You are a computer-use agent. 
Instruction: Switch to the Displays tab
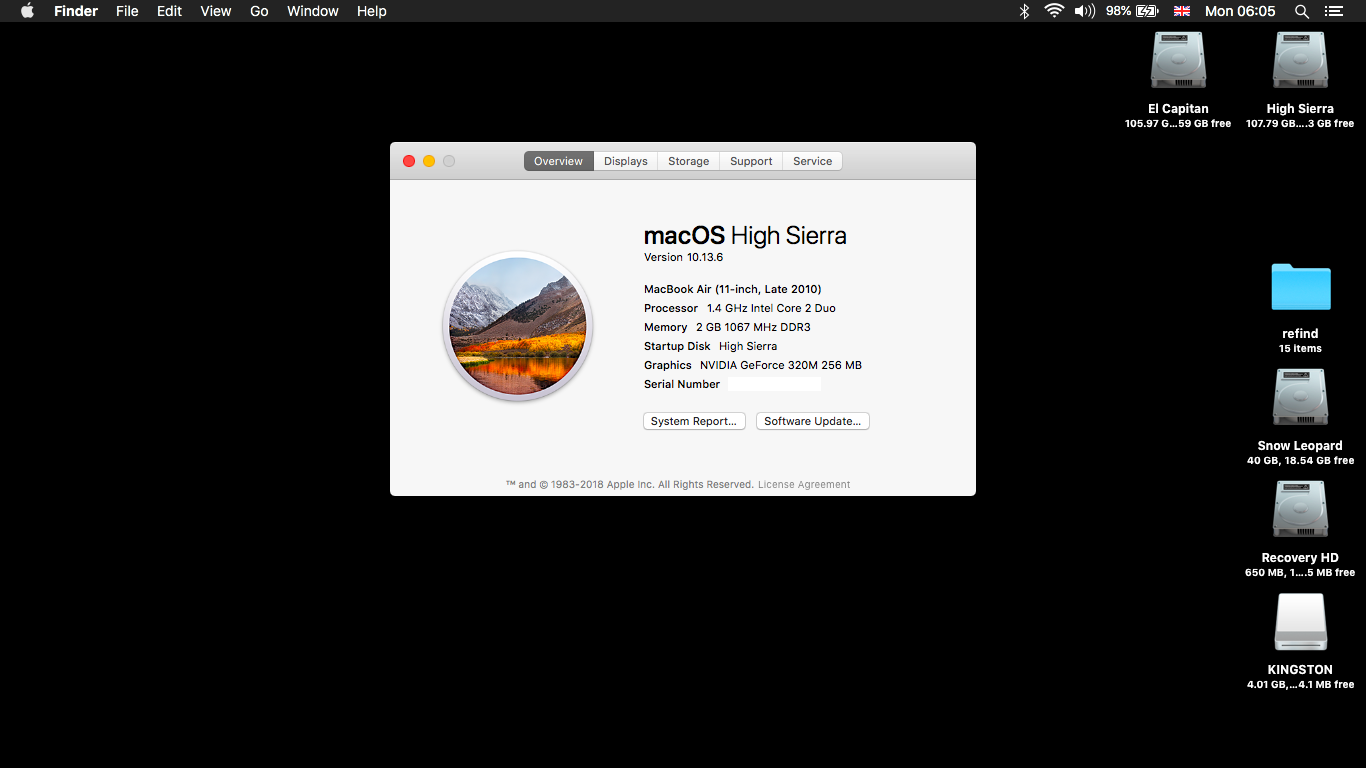click(x=626, y=161)
